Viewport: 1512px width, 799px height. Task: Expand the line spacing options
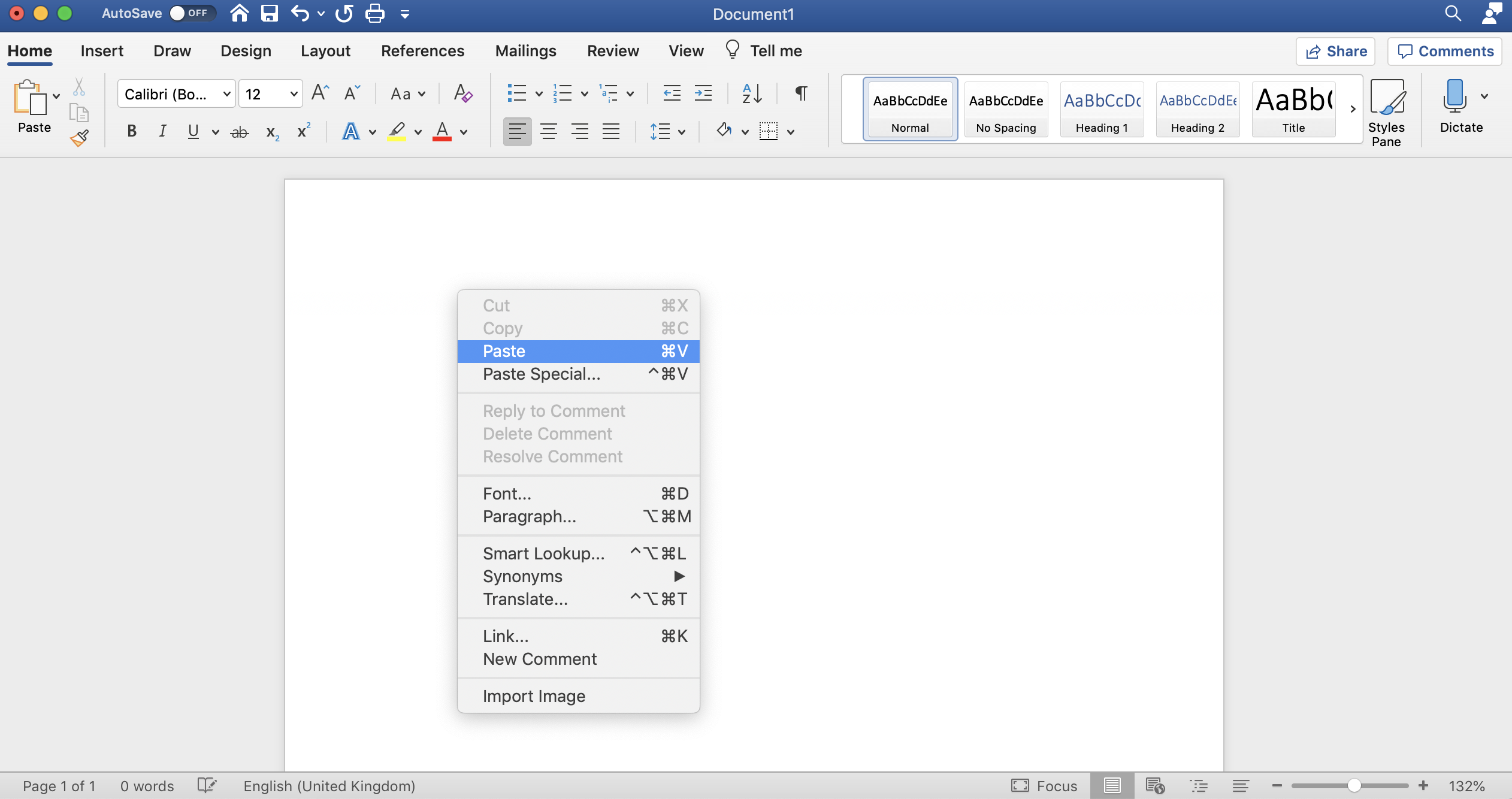click(x=681, y=132)
